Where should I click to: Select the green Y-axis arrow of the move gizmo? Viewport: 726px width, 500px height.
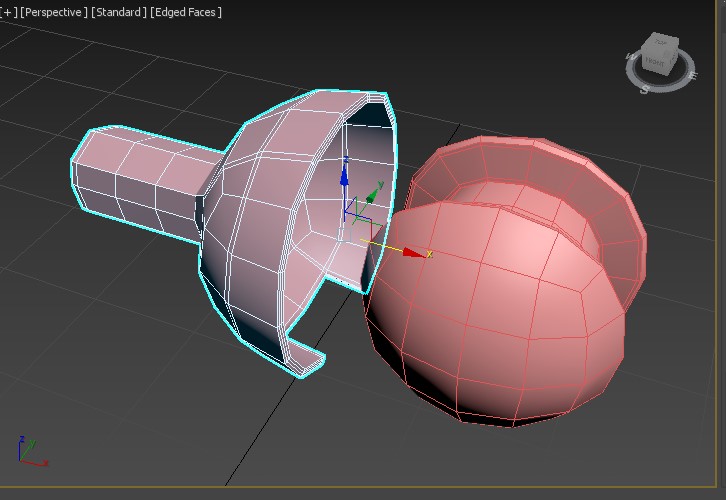pos(377,189)
